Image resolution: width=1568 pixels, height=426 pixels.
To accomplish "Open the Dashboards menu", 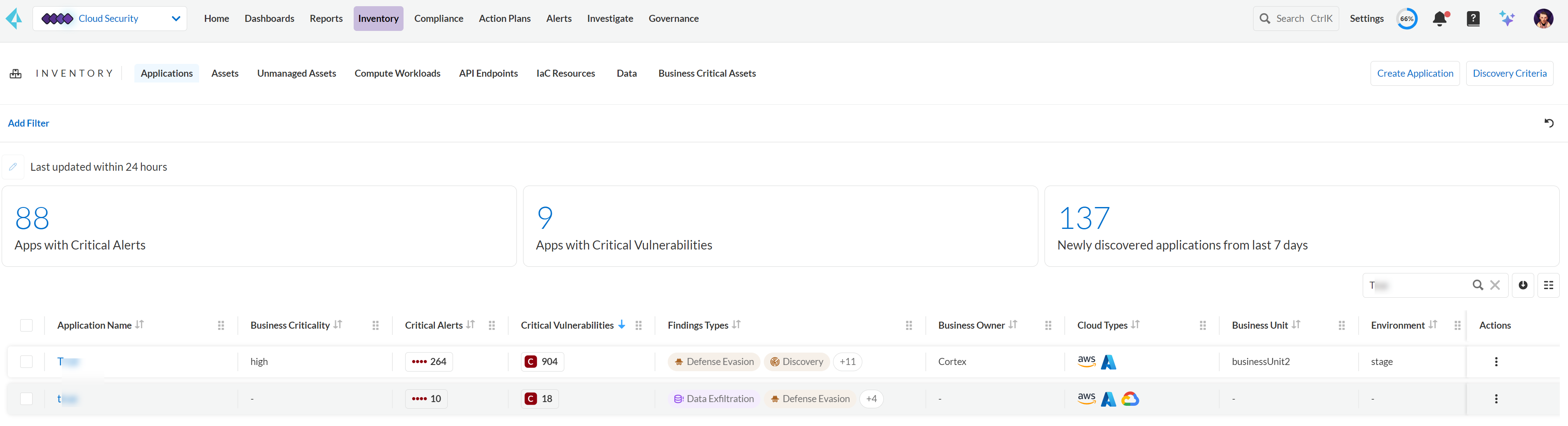I will pyautogui.click(x=269, y=19).
